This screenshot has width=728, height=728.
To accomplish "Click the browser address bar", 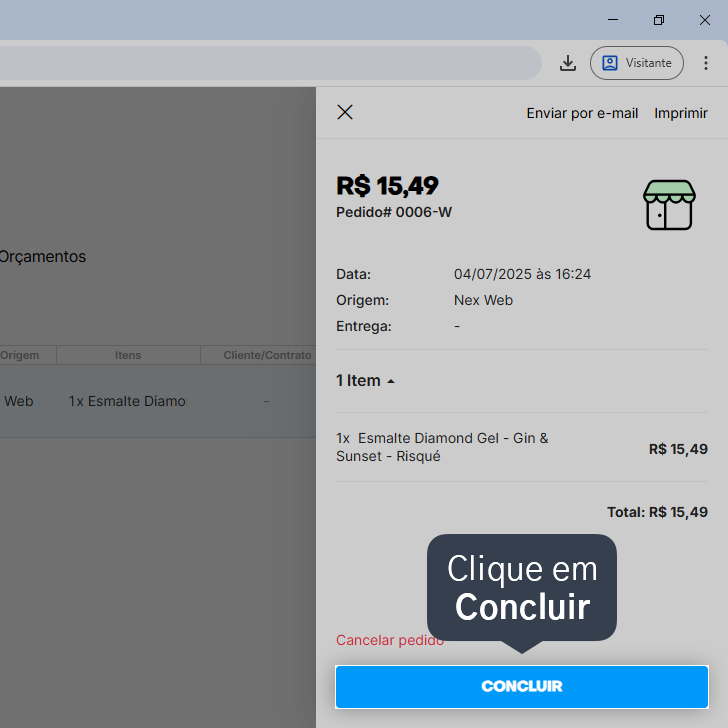I will point(269,63).
